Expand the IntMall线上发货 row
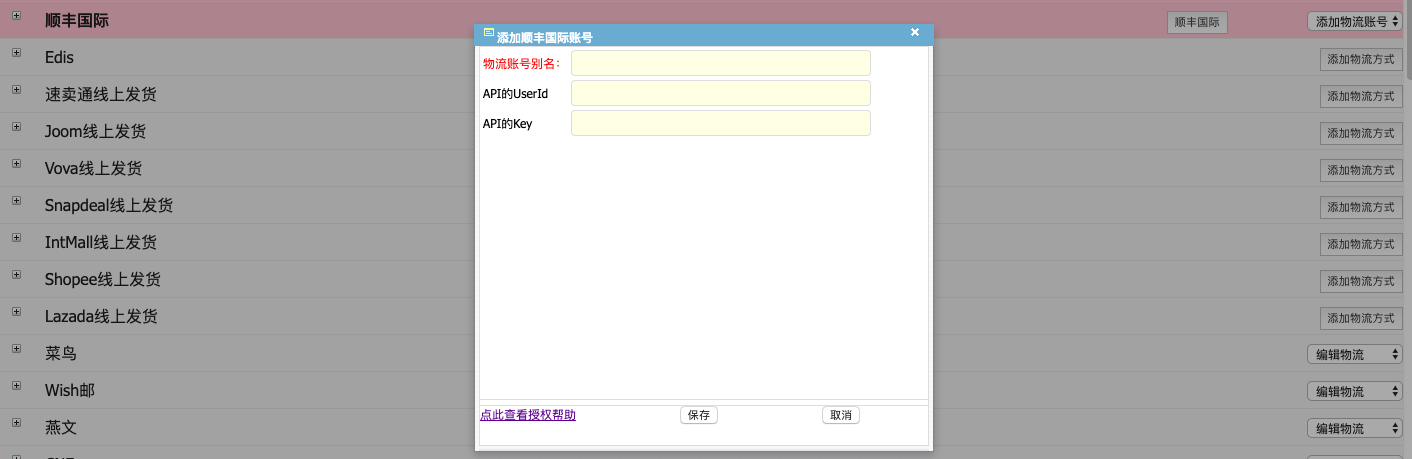Image resolution: width=1412 pixels, height=459 pixels. (x=16, y=238)
